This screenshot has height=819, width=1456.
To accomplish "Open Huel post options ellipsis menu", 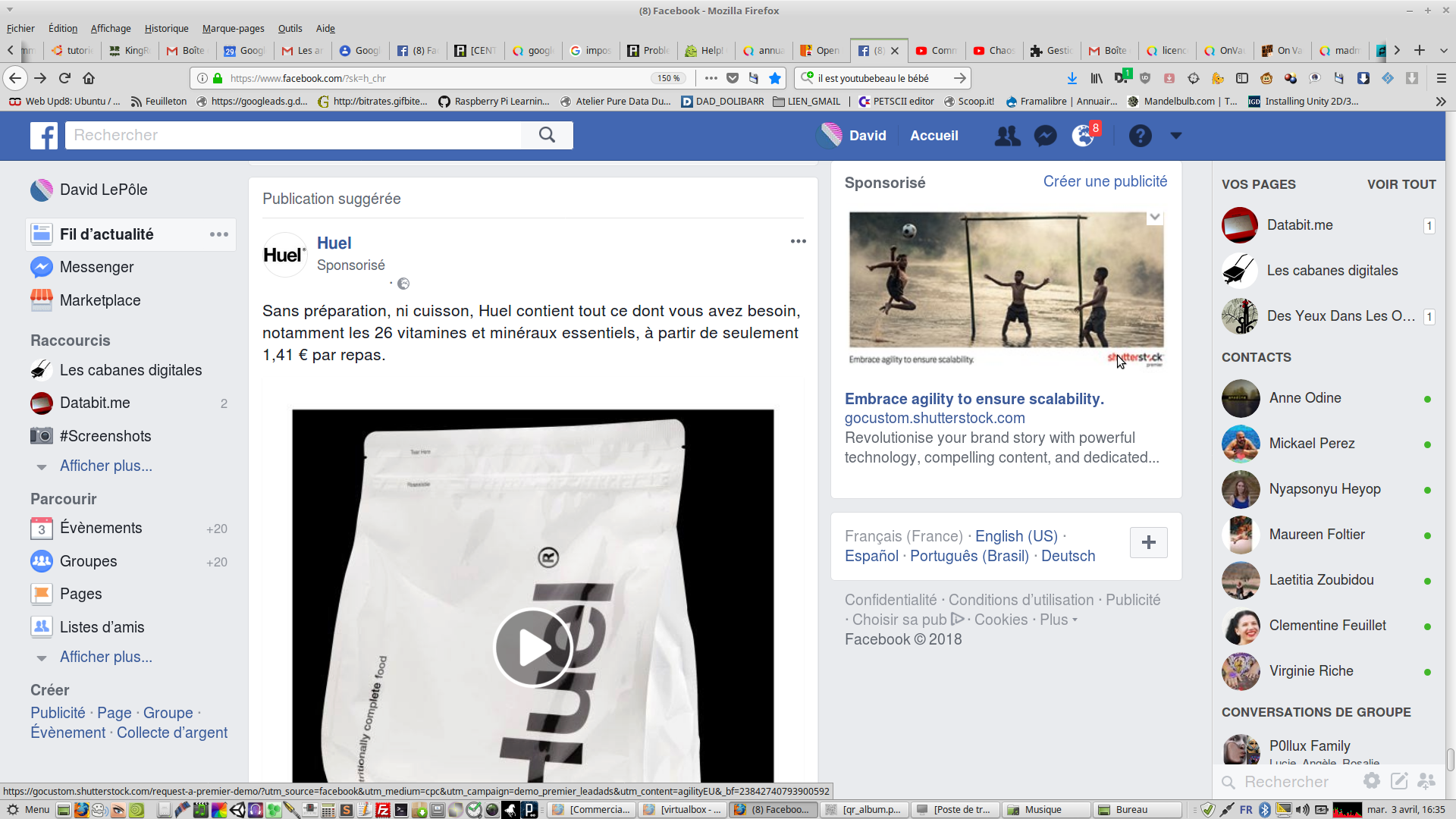I will (798, 241).
